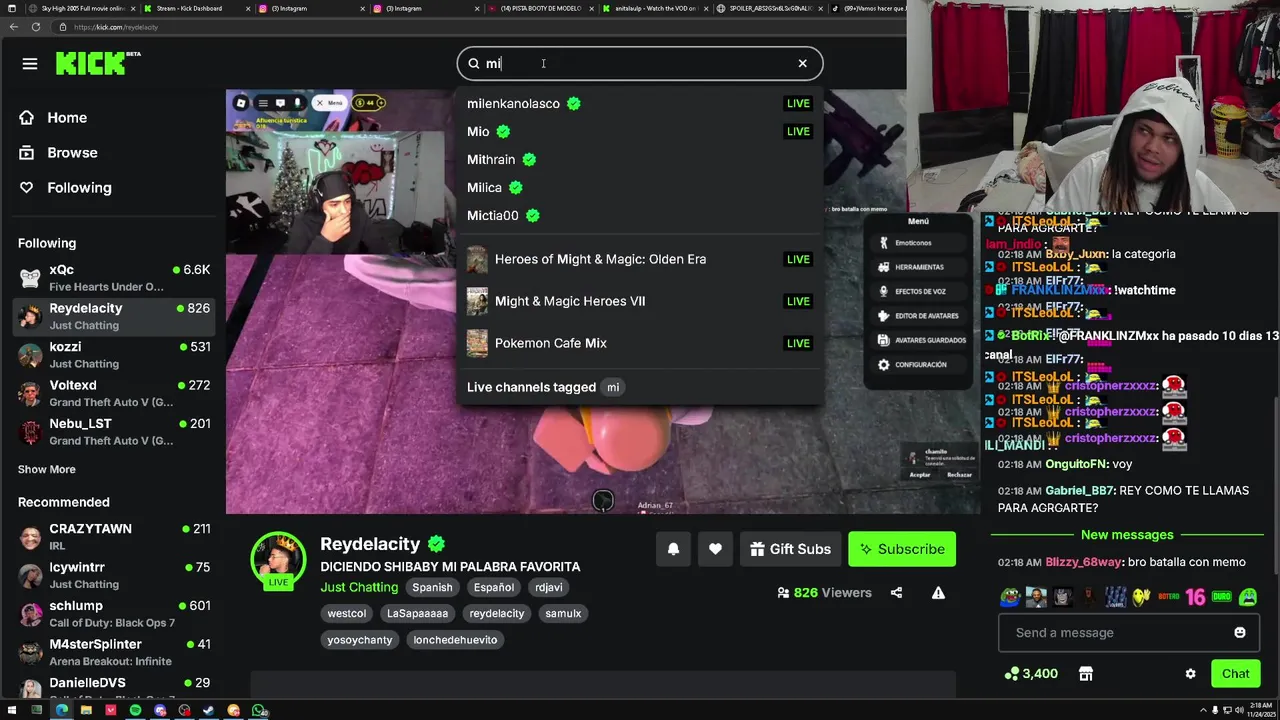Image resolution: width=1280 pixels, height=720 pixels.
Task: Open the Pokemon Cafe Mix category
Action: pos(640,343)
